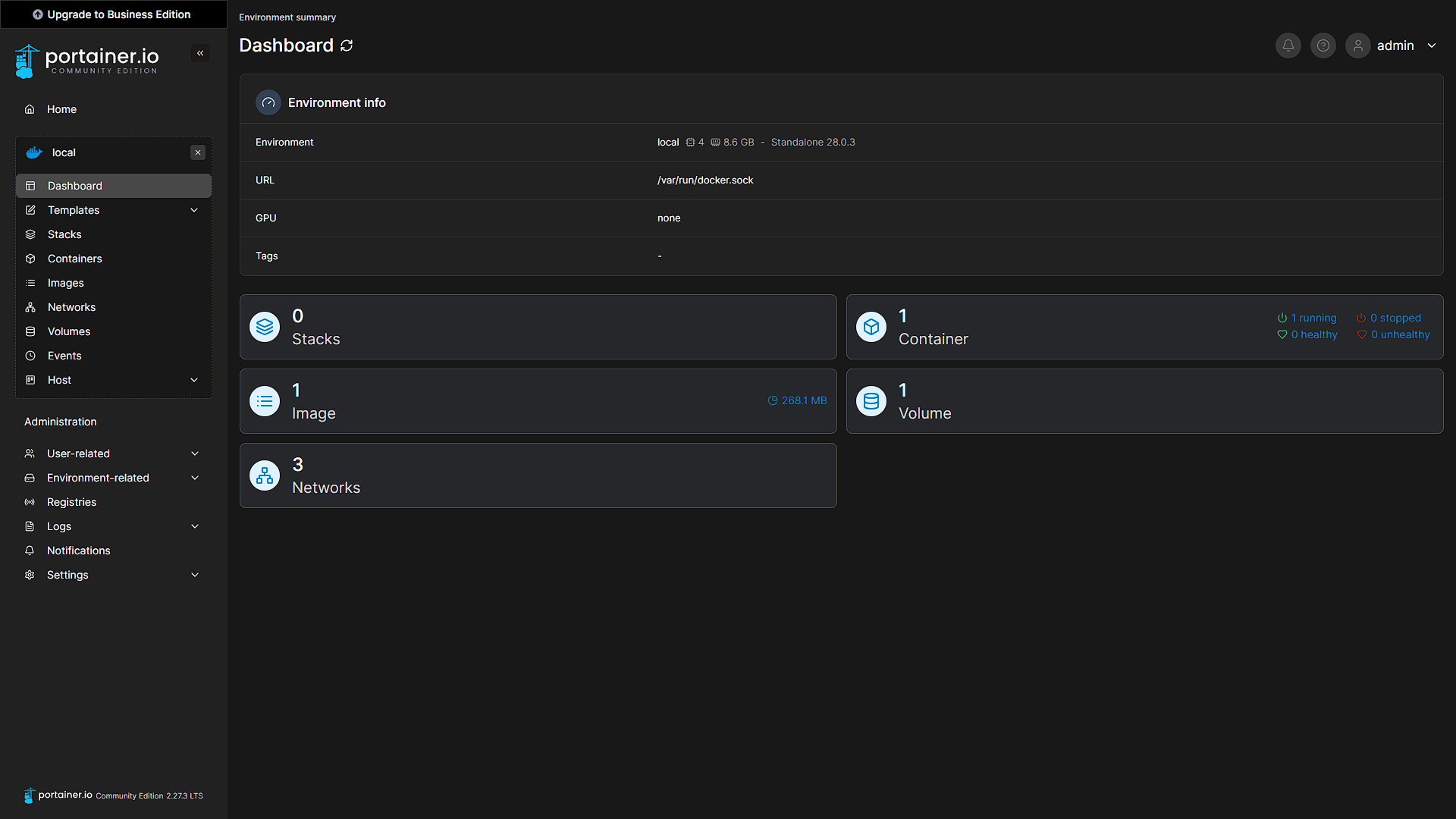Click the Stacks tile layers icon
The width and height of the screenshot is (1456, 819).
[265, 327]
